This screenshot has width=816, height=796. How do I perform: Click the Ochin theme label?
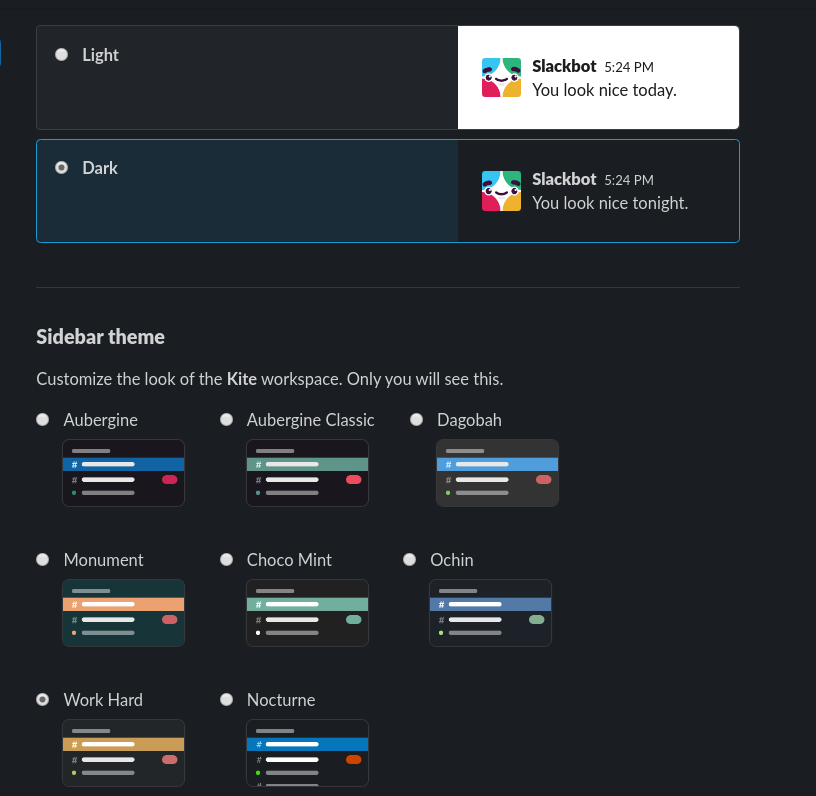452,560
